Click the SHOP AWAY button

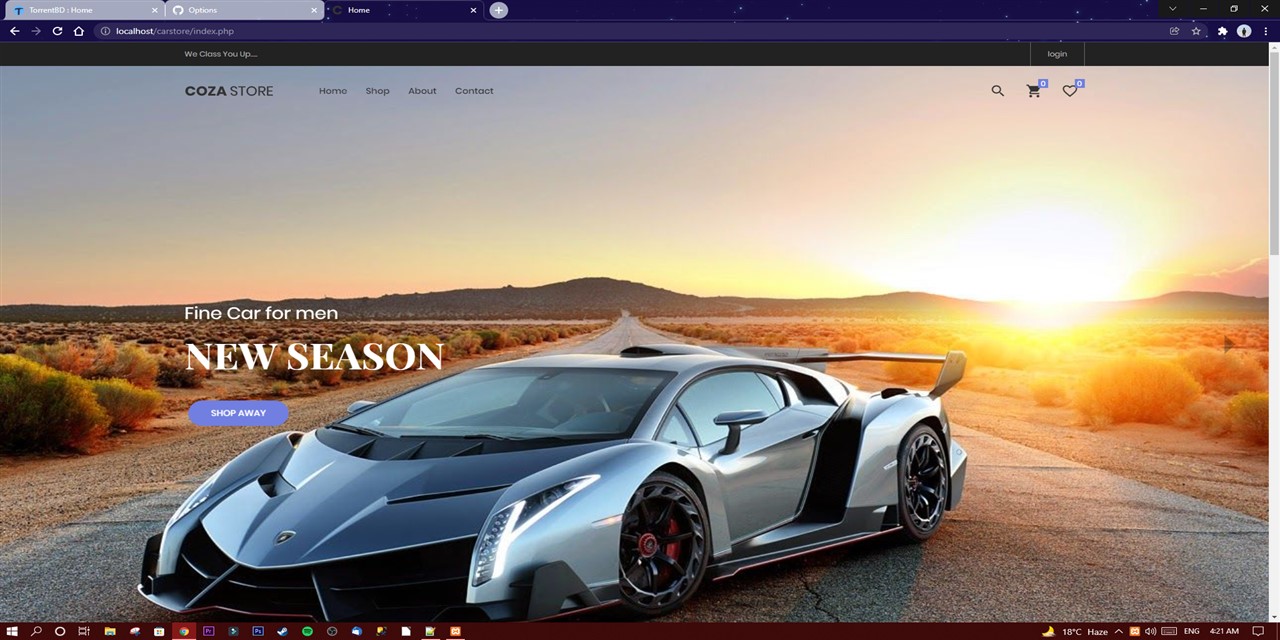(x=238, y=413)
